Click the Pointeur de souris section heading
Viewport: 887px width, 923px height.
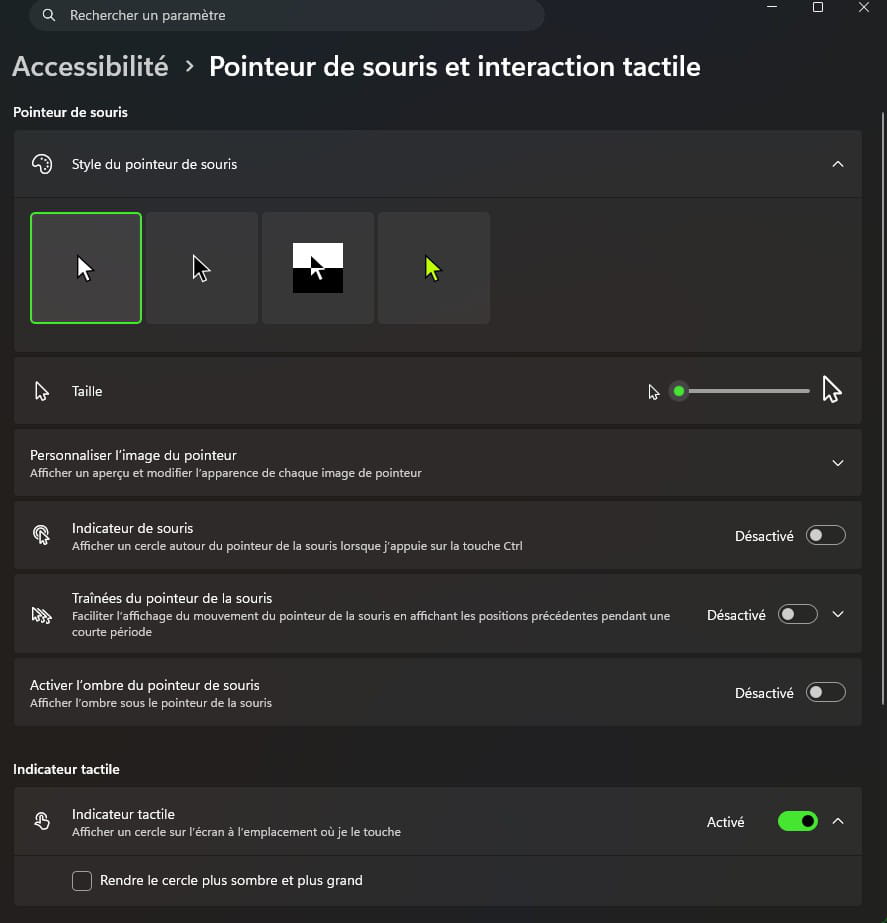[x=70, y=112]
